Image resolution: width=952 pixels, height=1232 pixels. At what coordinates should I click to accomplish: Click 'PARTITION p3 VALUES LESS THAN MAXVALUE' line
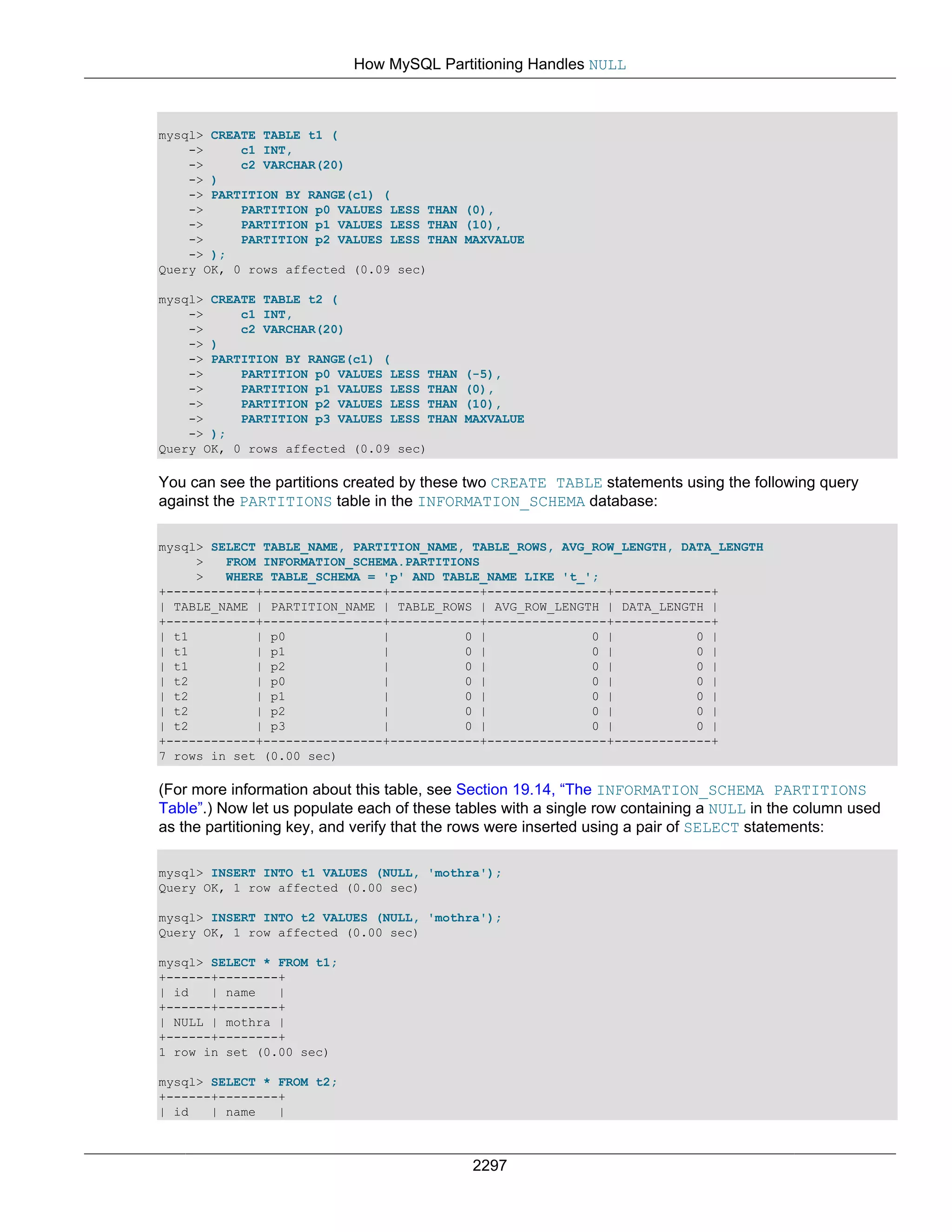pyautogui.click(x=383, y=419)
